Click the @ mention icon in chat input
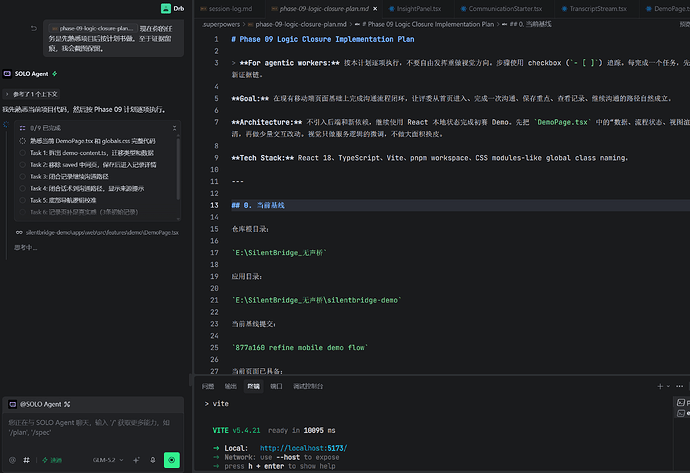 coord(12,460)
